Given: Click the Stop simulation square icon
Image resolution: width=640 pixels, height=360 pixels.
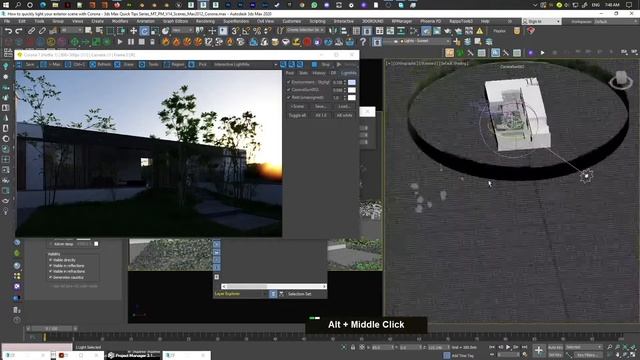Looking at the screenshot, I should (142, 42).
